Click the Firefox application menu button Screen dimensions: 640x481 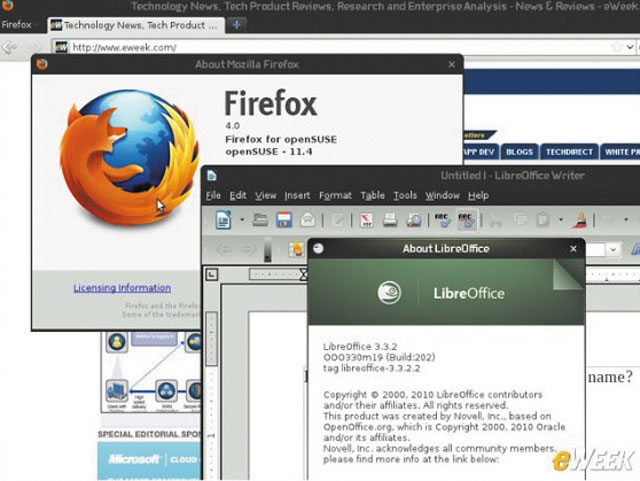(18, 24)
